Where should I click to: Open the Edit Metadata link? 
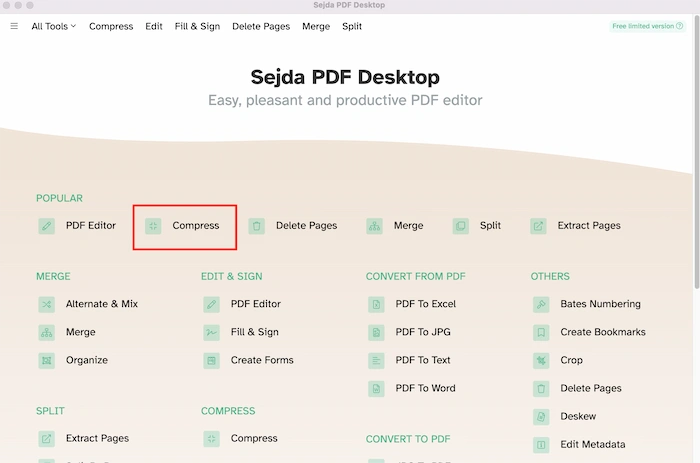[593, 445]
